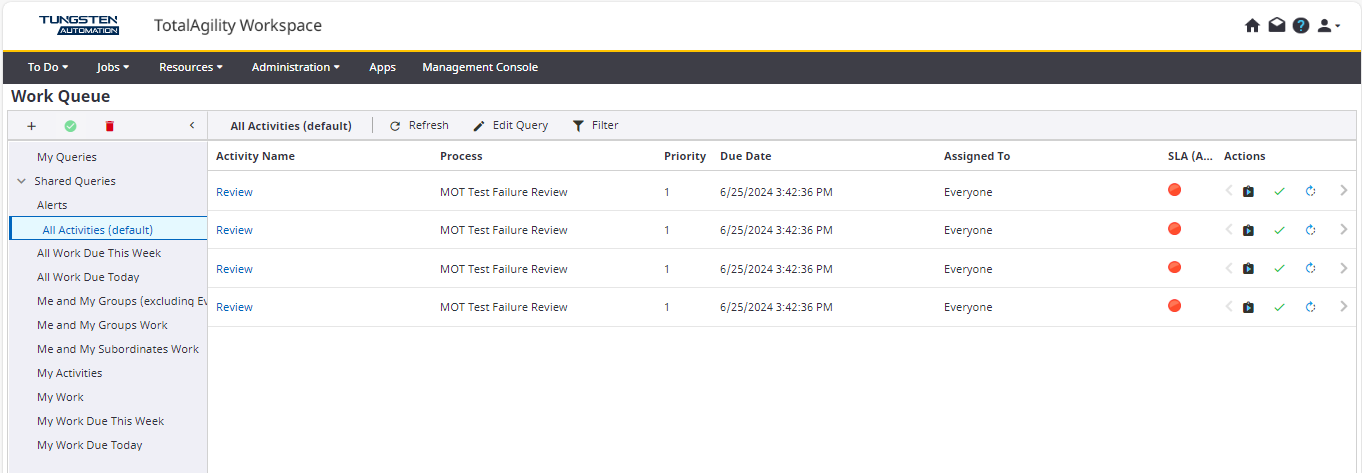
Task: Add a new query with plus icon
Action: click(x=31, y=126)
